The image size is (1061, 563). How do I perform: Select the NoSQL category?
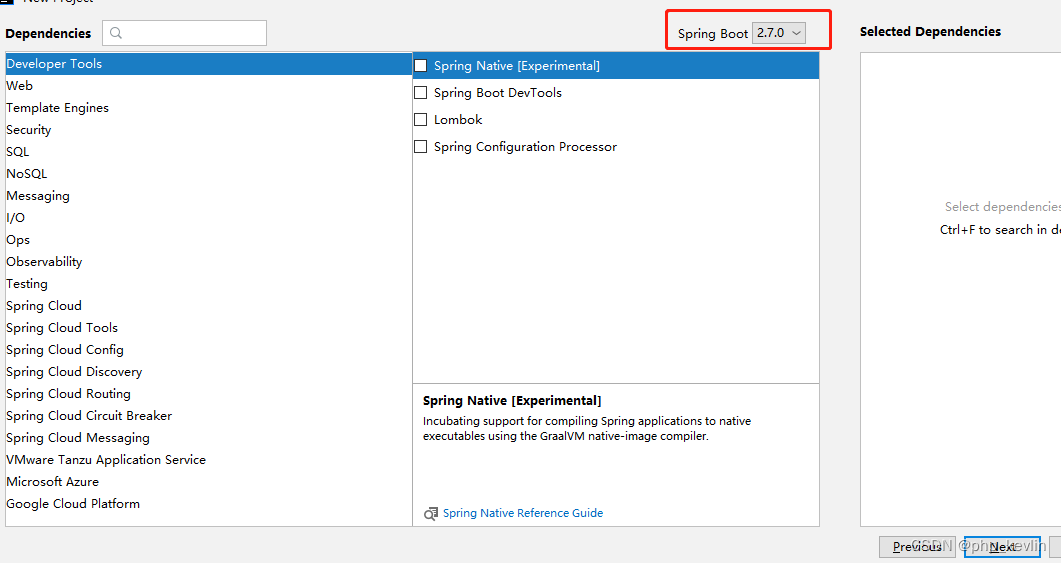point(208,174)
